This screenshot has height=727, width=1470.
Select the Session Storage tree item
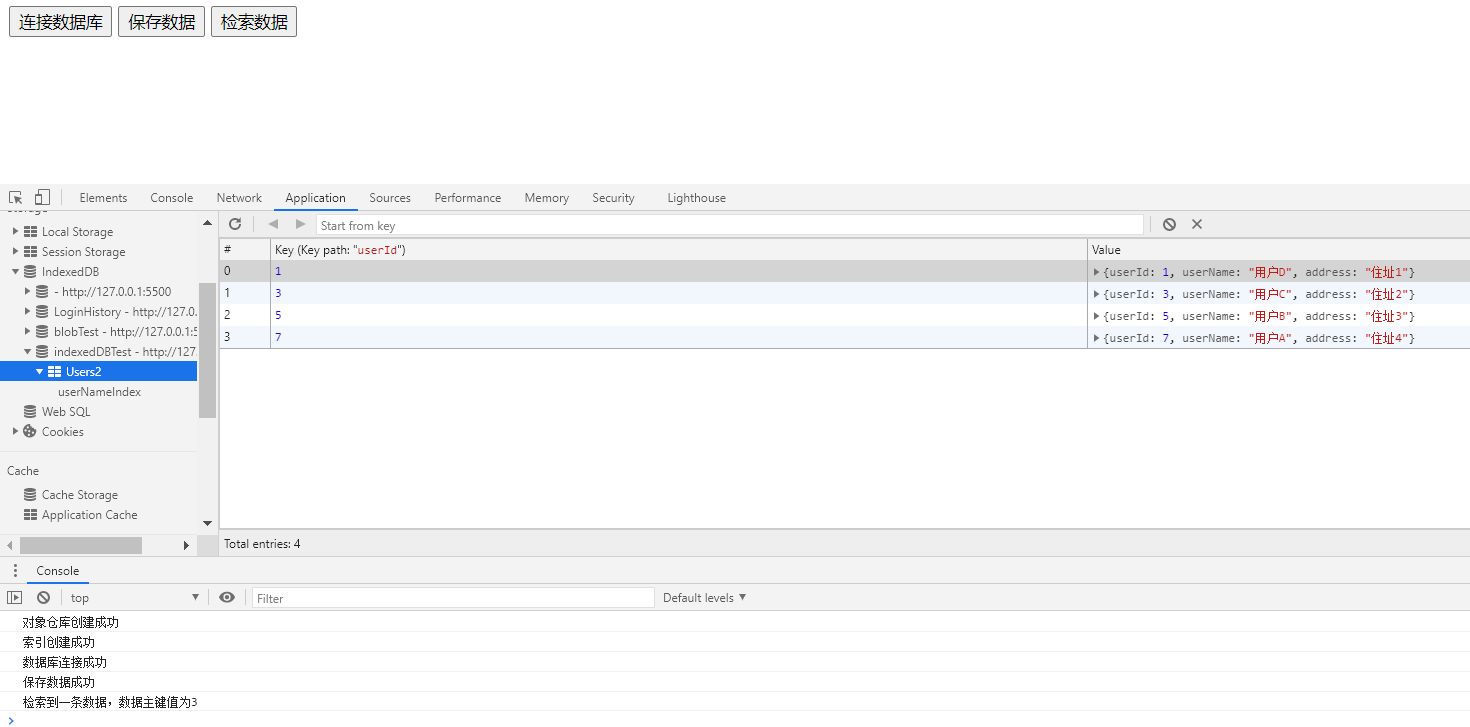coord(83,252)
